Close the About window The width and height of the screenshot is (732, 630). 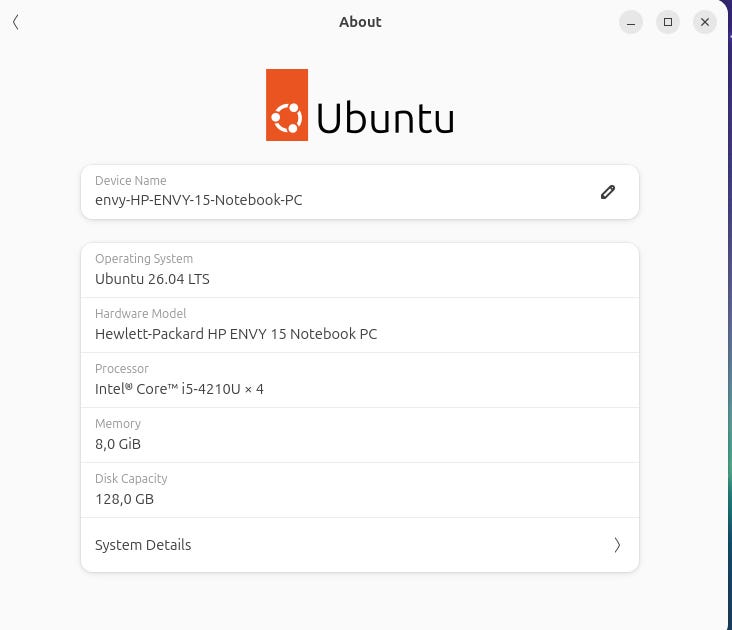(705, 22)
